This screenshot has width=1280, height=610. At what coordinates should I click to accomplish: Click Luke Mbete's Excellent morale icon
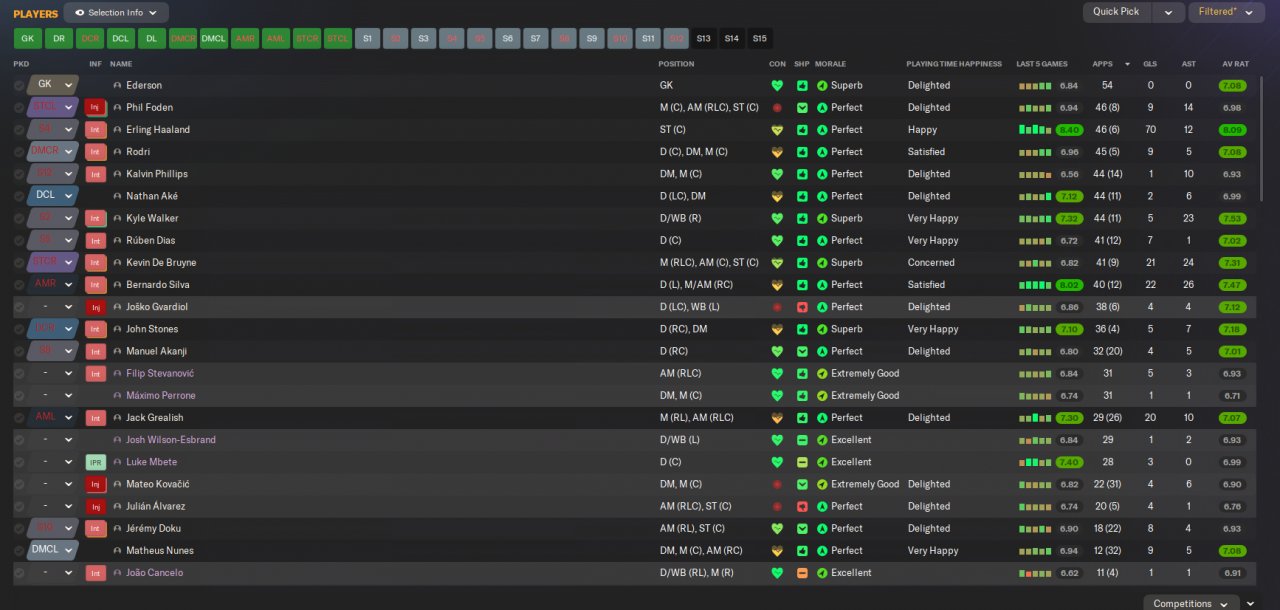(822, 462)
